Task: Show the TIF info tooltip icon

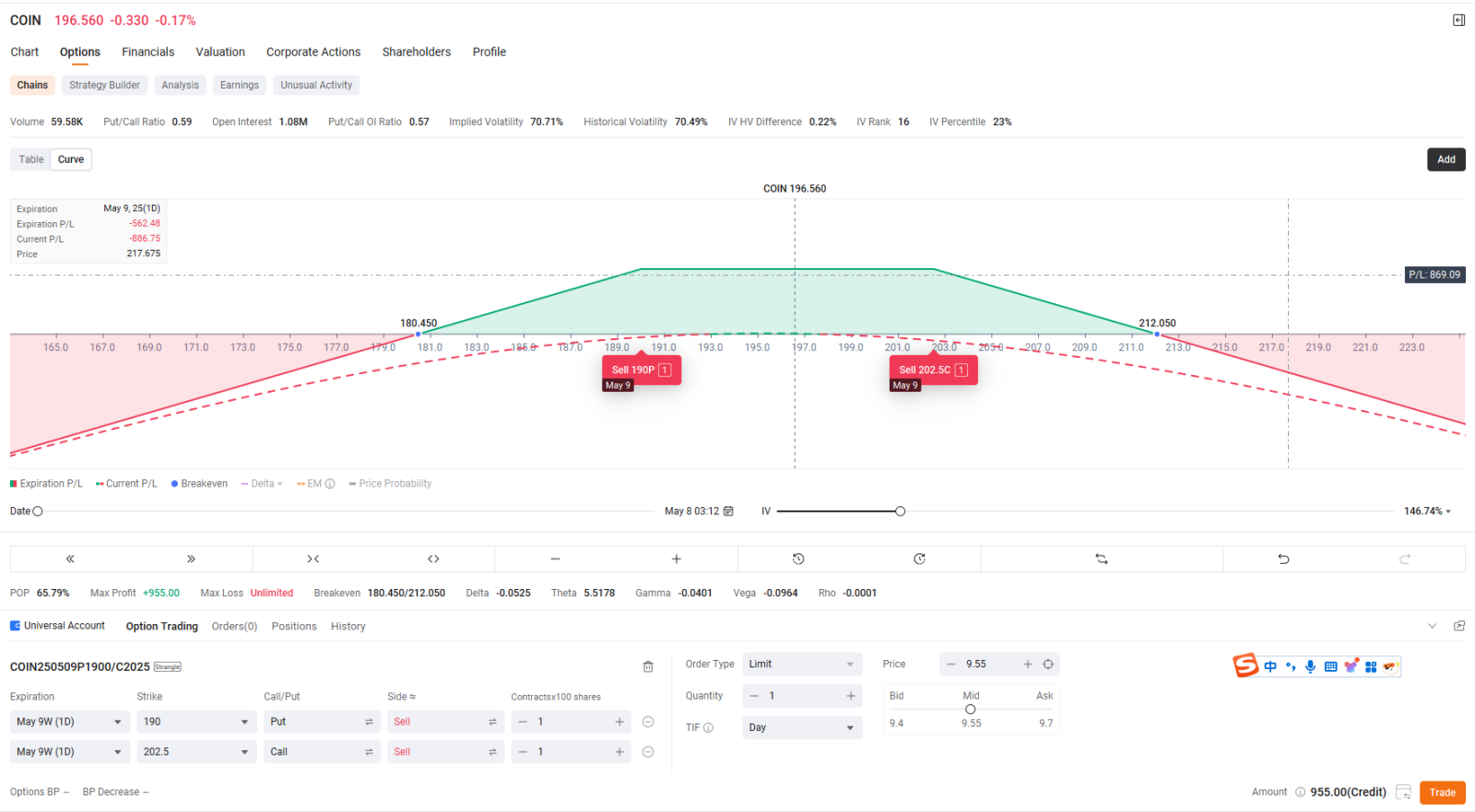Action: point(708,727)
